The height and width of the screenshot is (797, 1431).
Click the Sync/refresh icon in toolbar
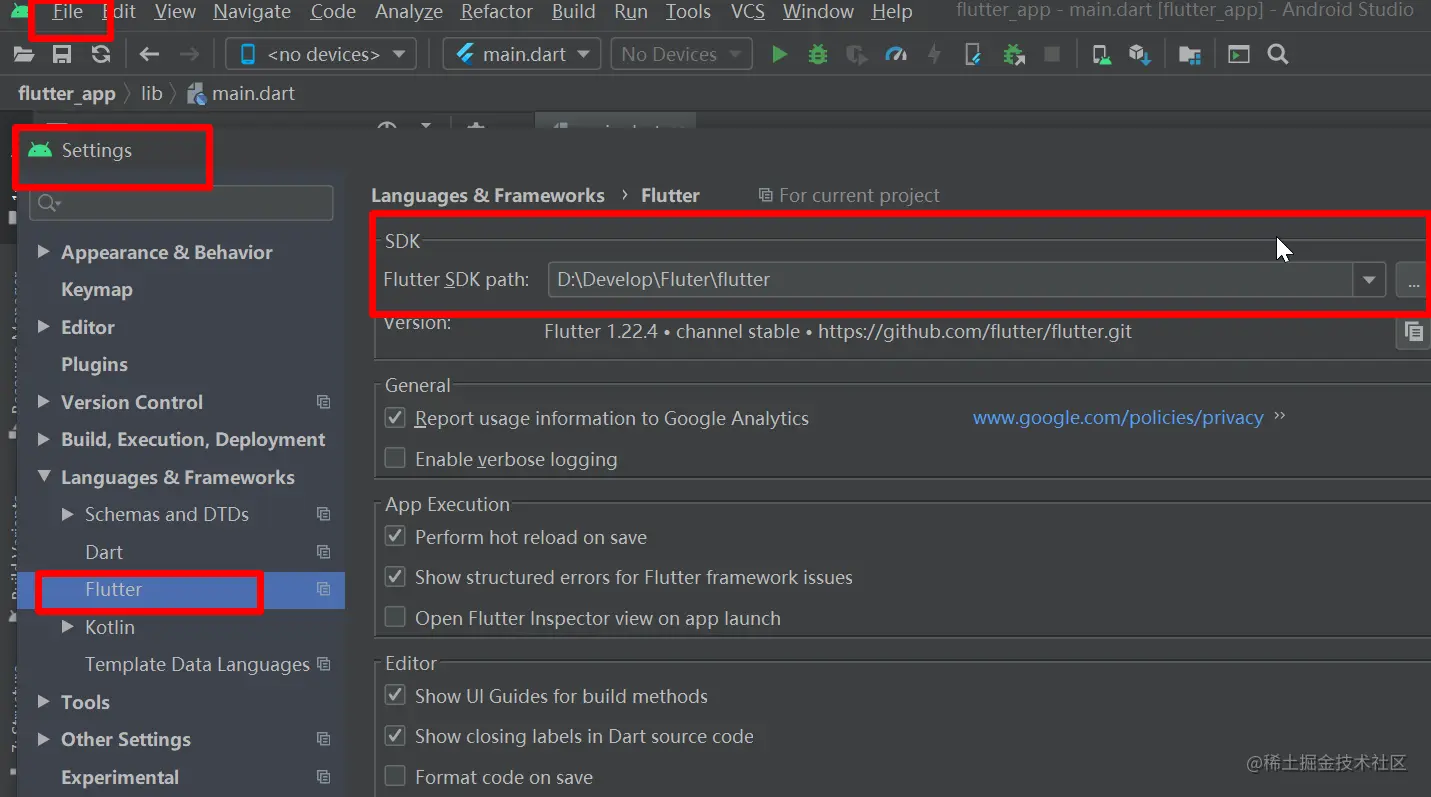(101, 55)
